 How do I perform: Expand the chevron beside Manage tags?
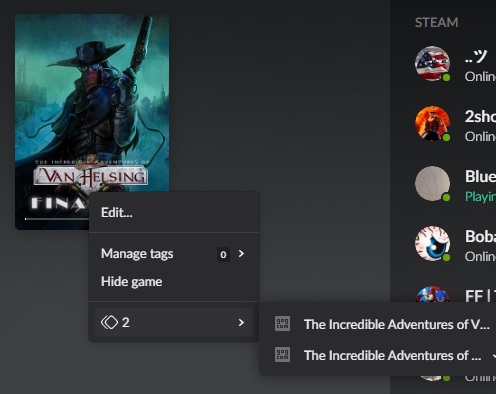pos(241,254)
